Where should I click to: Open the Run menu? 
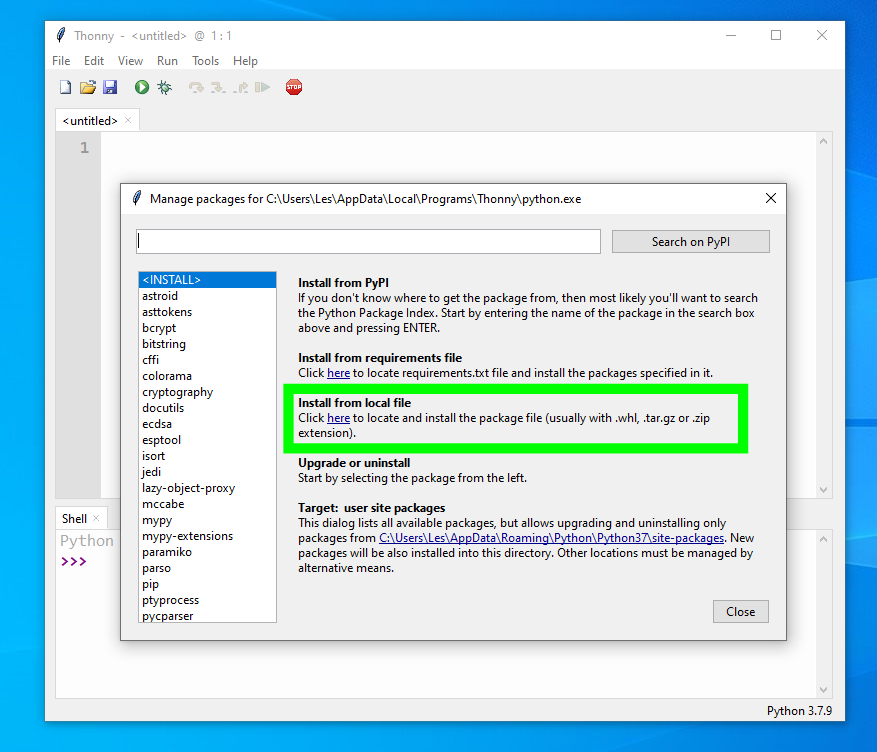[167, 60]
